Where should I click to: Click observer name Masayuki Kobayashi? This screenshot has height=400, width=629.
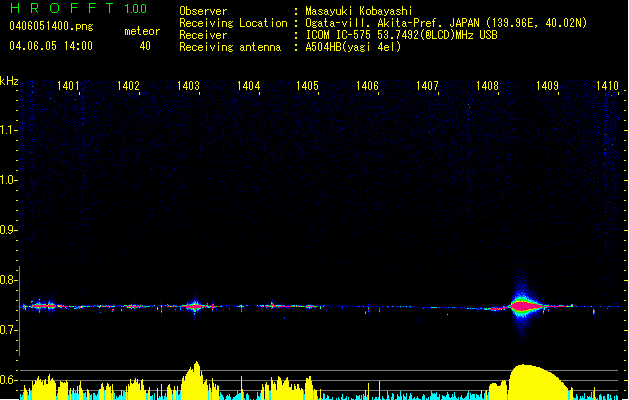click(x=359, y=11)
